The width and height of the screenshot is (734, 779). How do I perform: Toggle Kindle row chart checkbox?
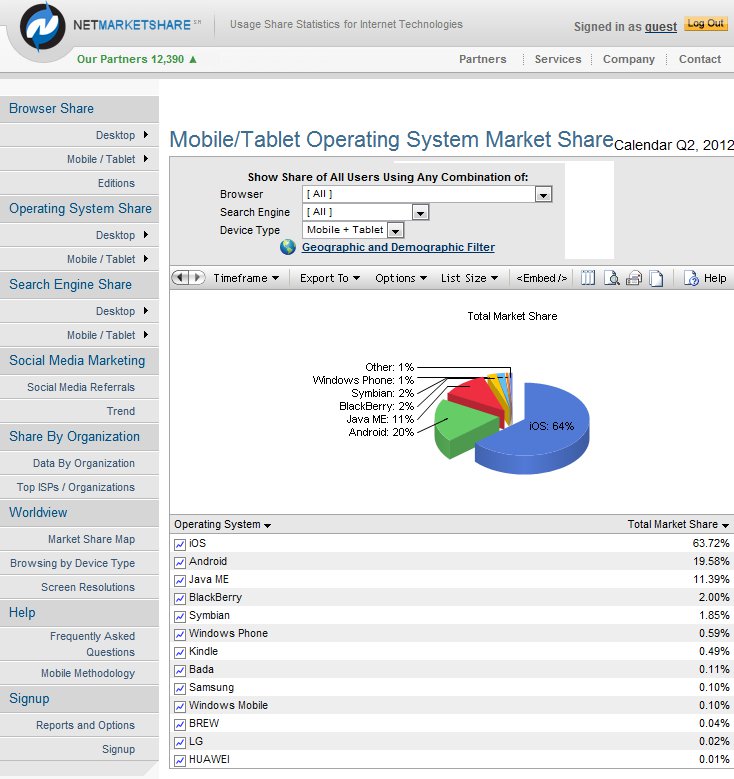180,652
